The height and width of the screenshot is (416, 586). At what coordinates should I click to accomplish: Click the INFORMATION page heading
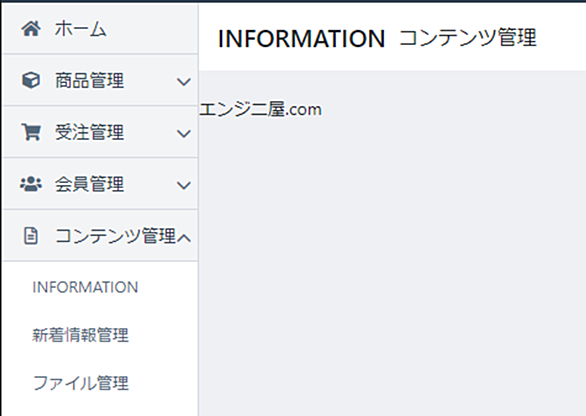click(x=301, y=38)
